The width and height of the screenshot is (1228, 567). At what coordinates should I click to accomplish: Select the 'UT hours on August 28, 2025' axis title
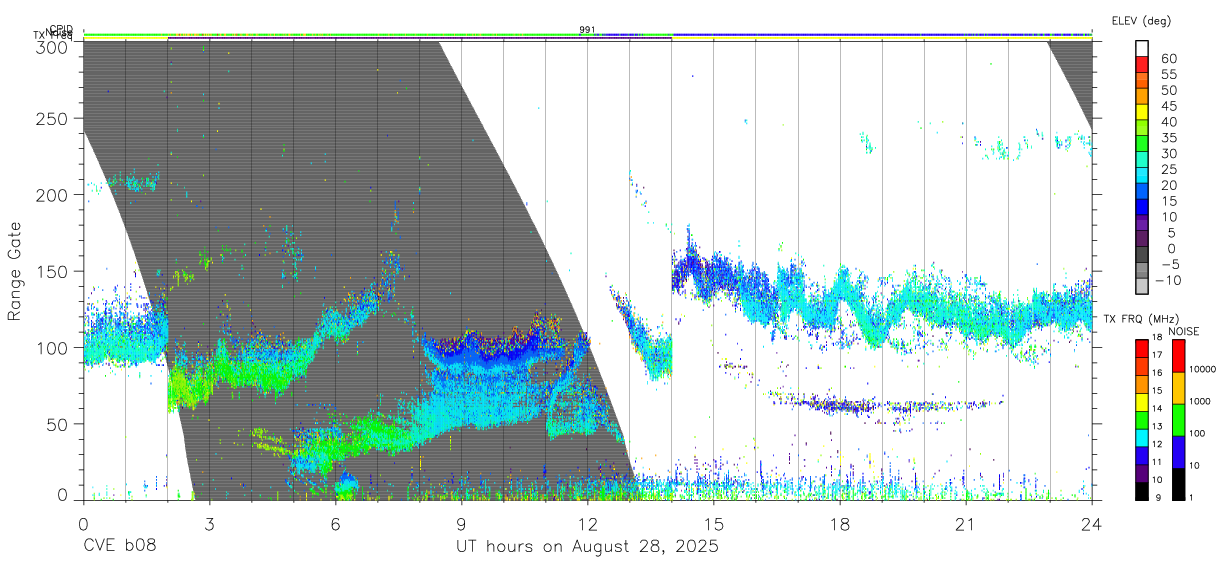tap(587, 547)
